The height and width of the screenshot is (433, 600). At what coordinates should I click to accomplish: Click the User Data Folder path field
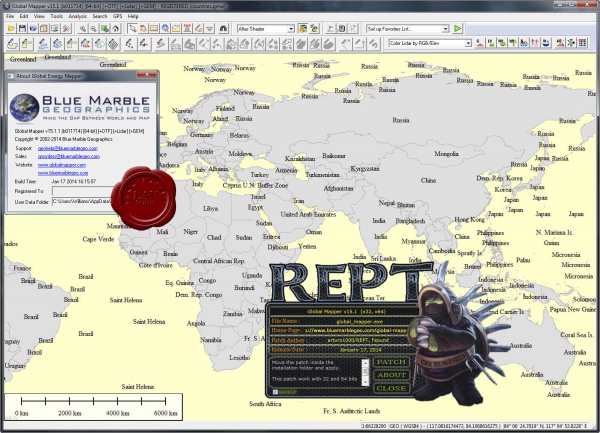(x=82, y=201)
